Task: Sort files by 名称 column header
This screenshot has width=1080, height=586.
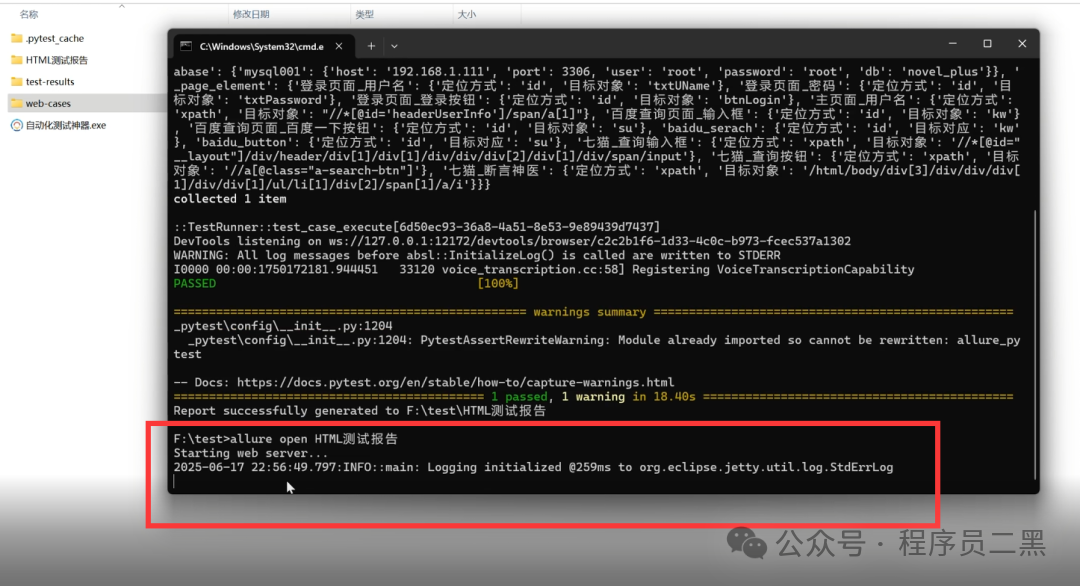Action: click(29, 14)
